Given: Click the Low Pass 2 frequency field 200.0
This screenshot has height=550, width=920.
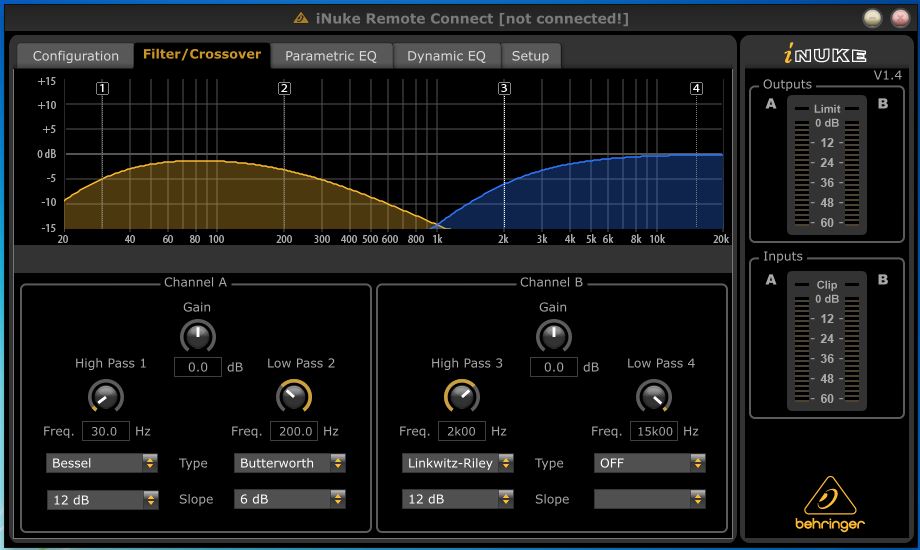Looking at the screenshot, I should tap(294, 431).
